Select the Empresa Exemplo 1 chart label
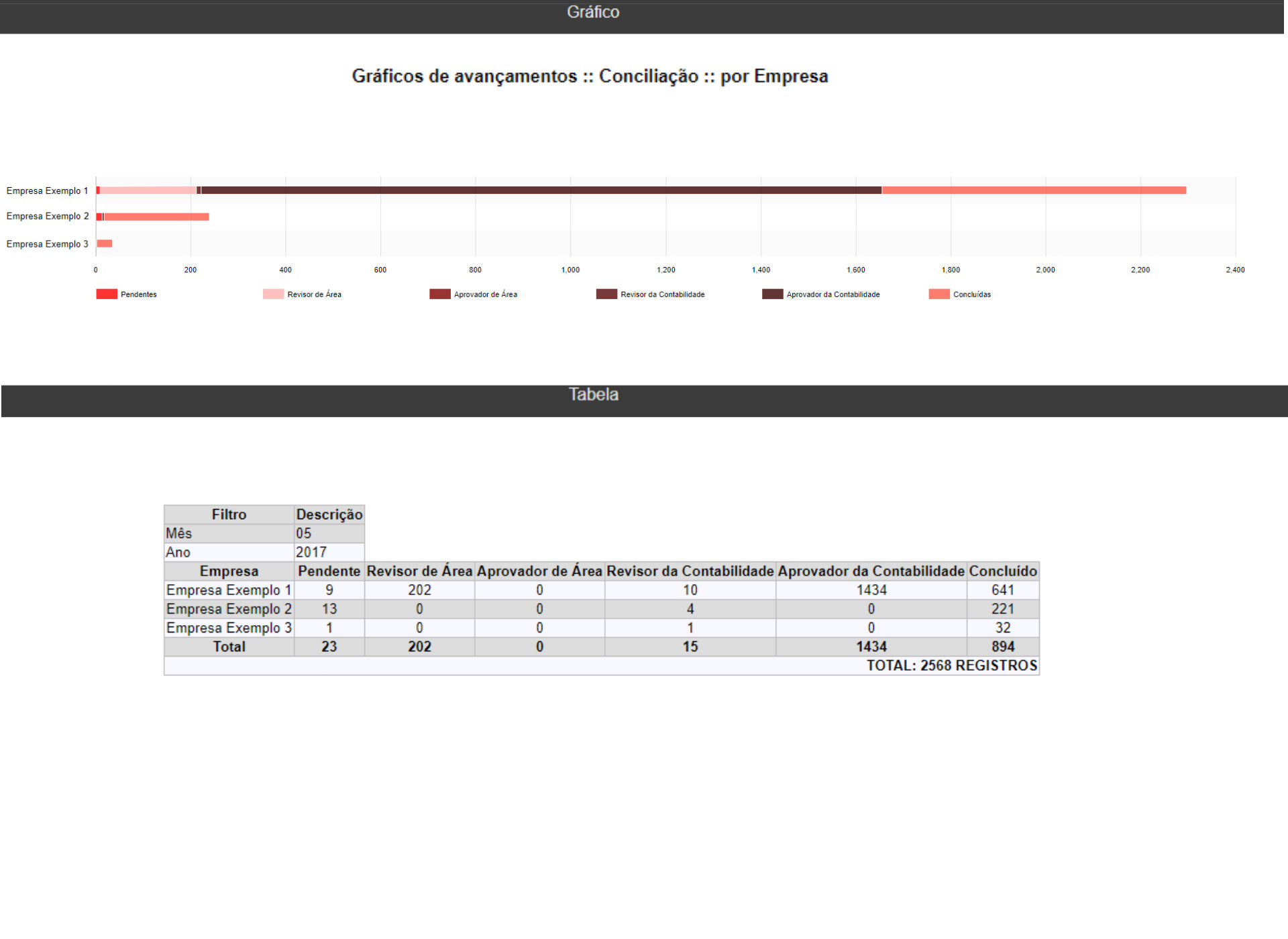This screenshot has width=1288, height=939. [48, 191]
